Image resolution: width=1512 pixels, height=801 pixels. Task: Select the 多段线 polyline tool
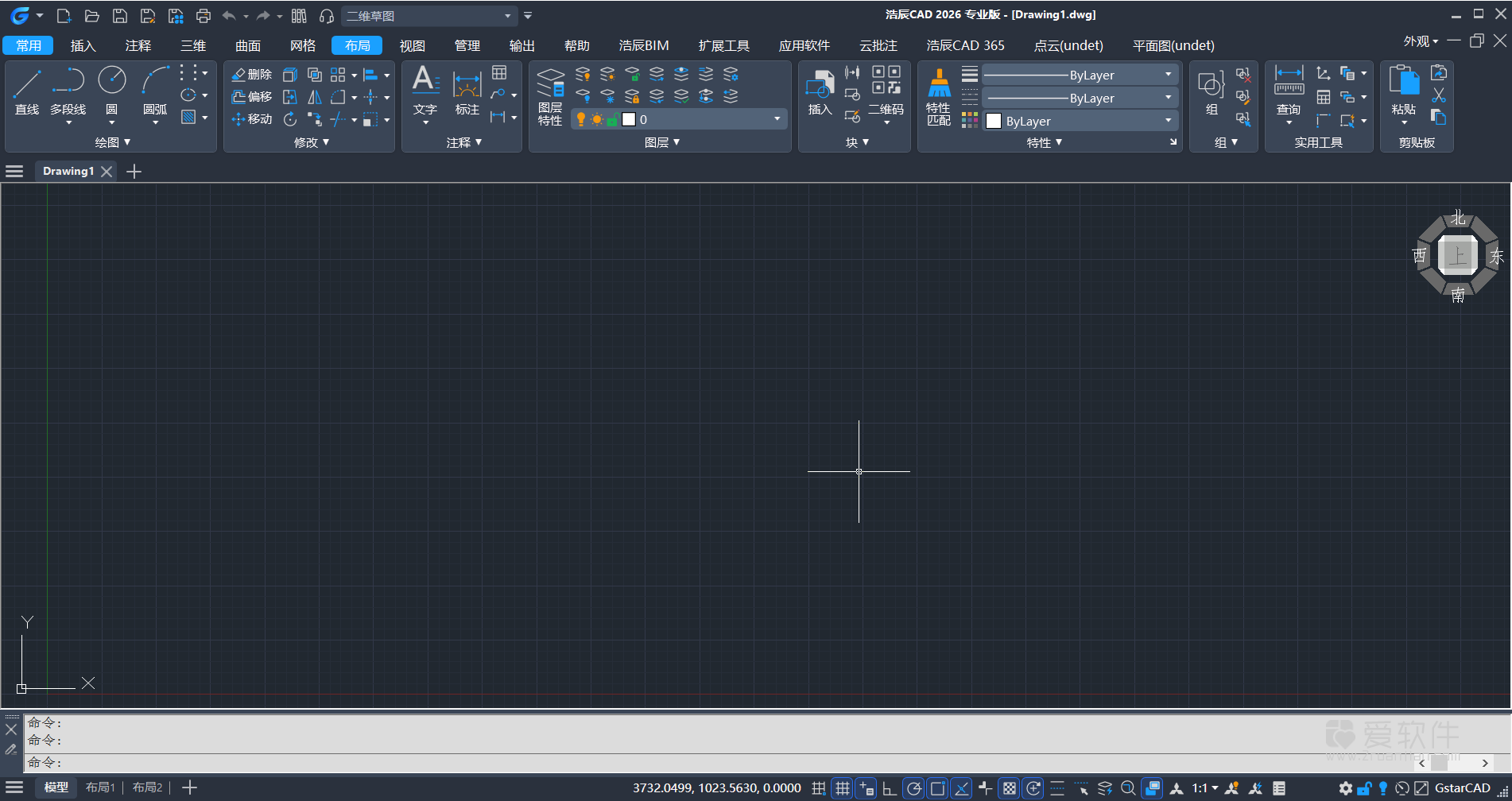pos(68,91)
